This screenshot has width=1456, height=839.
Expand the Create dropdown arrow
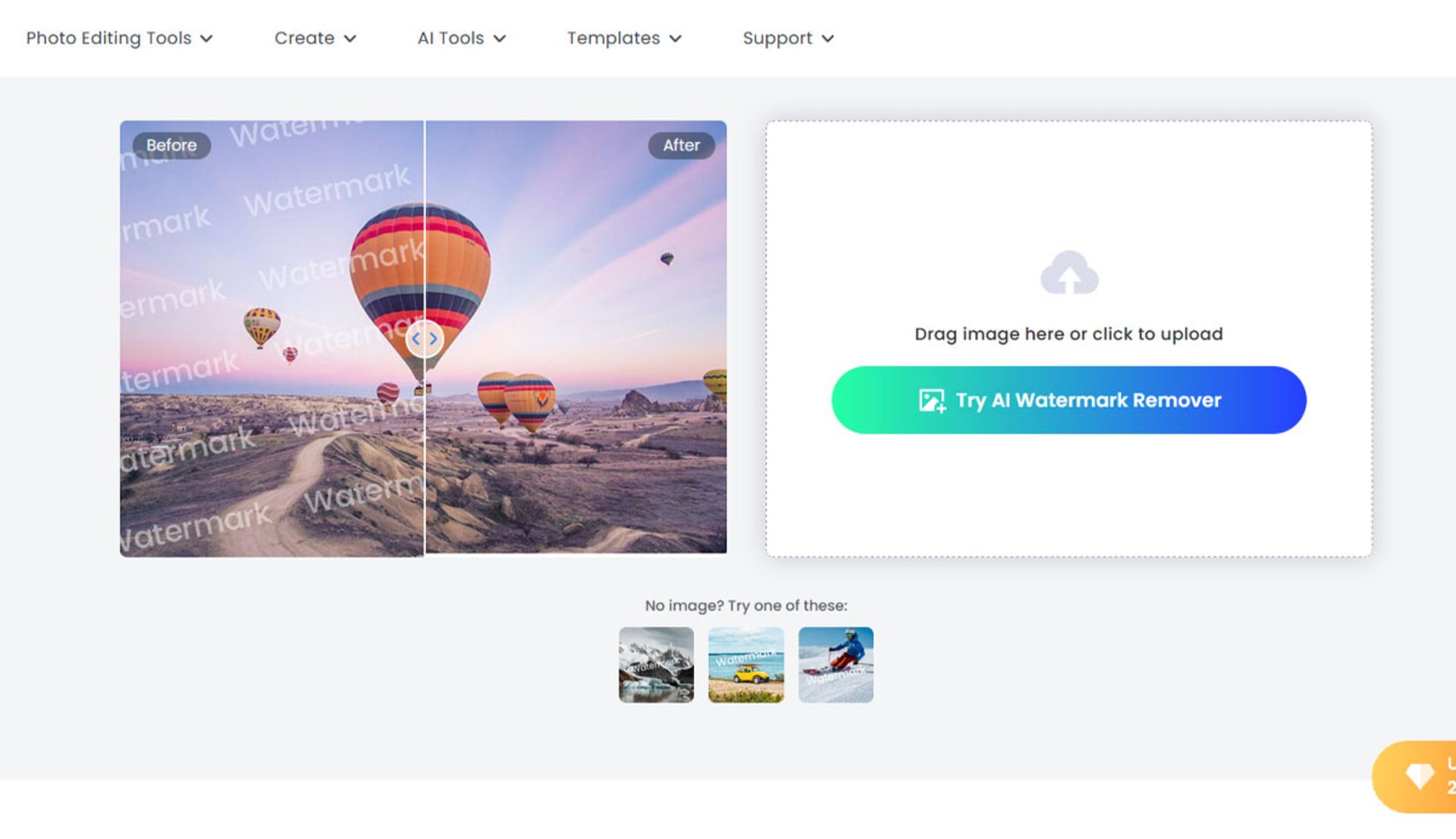pos(350,39)
